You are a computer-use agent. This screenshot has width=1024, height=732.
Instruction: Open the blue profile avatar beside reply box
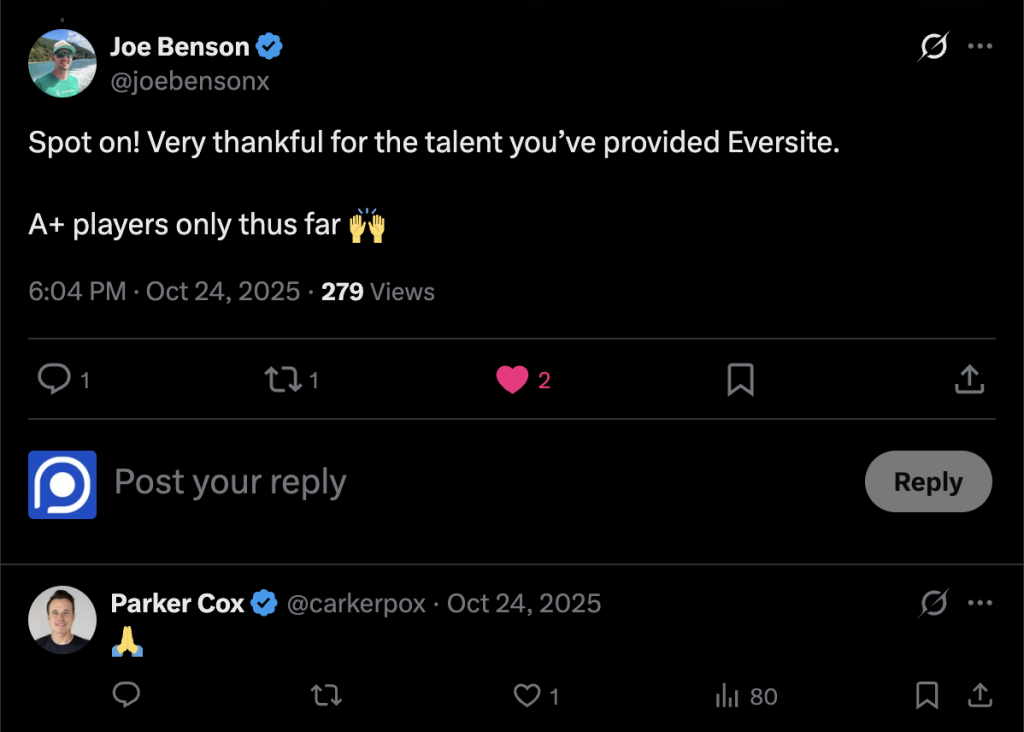[62, 484]
